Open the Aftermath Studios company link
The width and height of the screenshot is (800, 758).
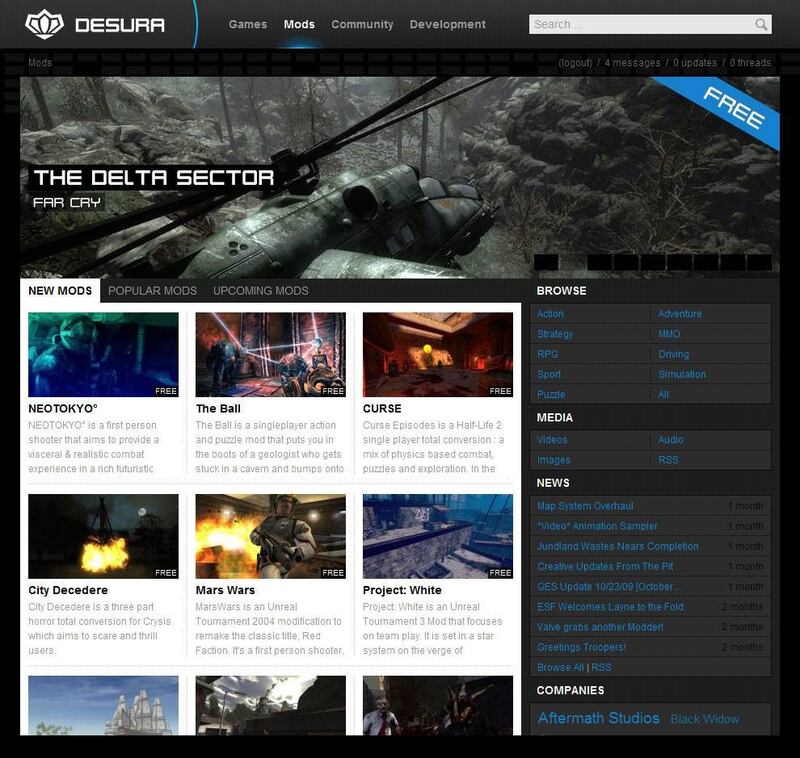pyautogui.click(x=598, y=718)
